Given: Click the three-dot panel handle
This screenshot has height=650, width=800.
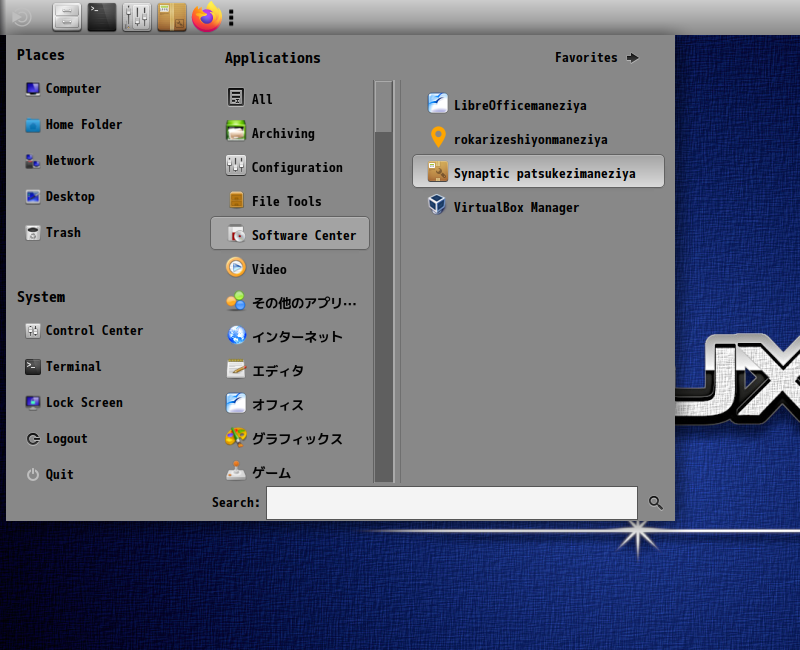Looking at the screenshot, I should (x=231, y=17).
